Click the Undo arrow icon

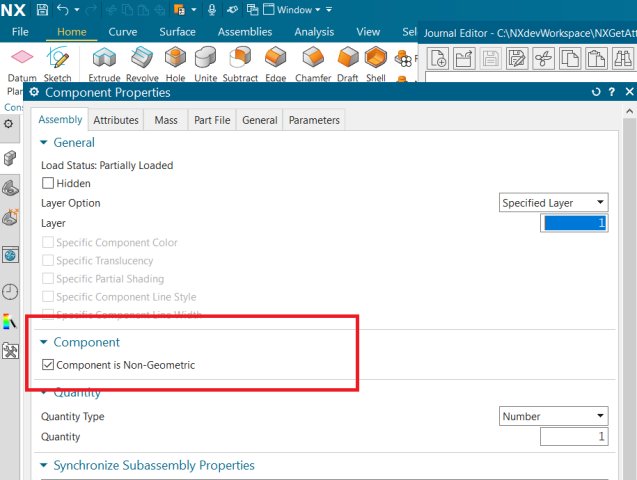click(63, 9)
